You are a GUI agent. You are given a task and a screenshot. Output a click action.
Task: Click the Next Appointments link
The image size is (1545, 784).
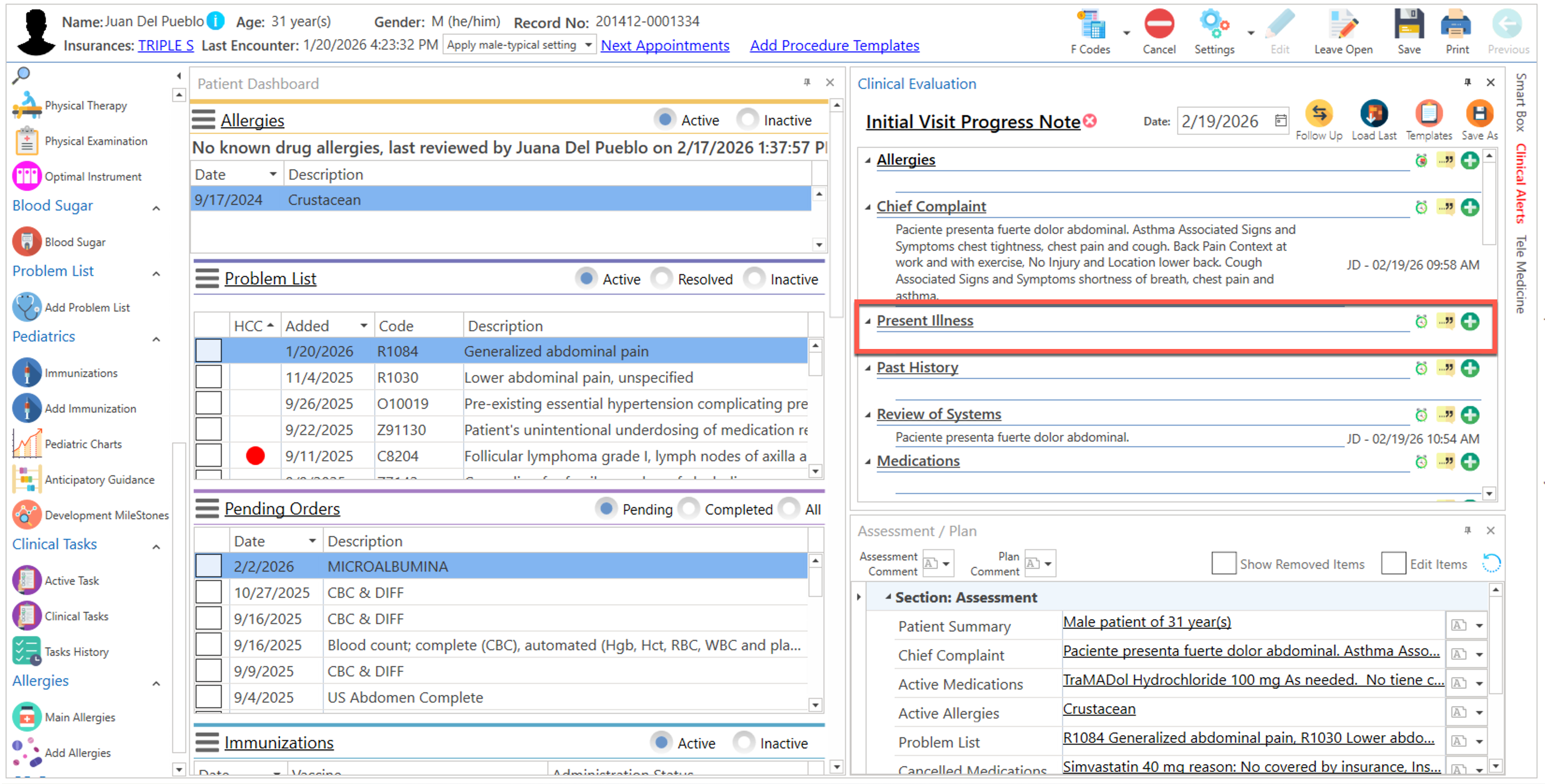[664, 45]
